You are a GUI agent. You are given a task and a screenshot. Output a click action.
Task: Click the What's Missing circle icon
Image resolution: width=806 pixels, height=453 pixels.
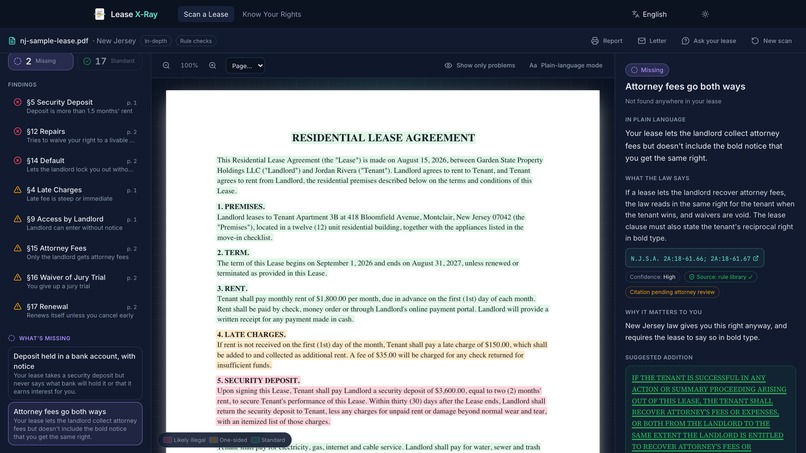pos(11,338)
